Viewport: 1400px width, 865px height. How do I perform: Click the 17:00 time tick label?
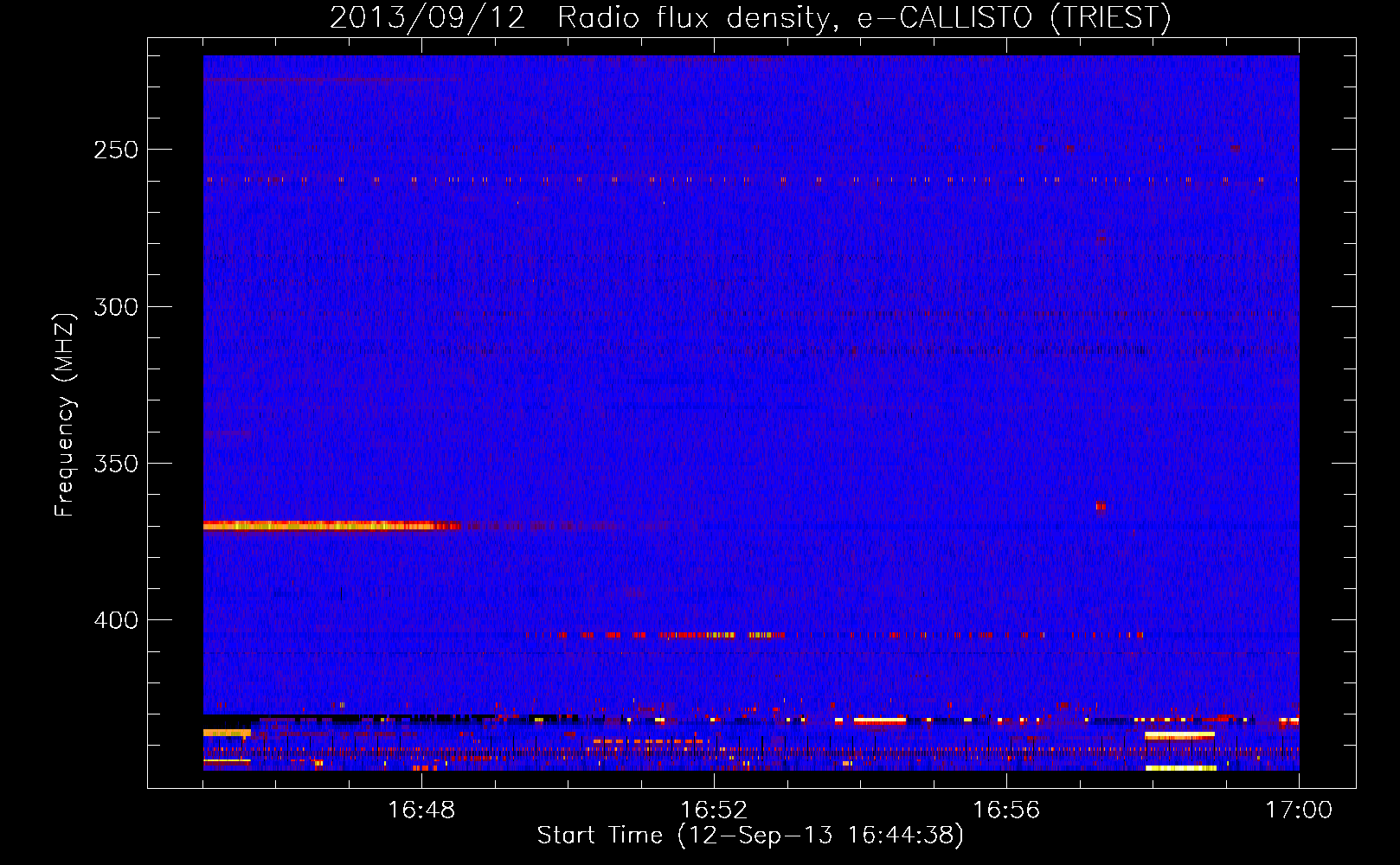pyautogui.click(x=1299, y=811)
